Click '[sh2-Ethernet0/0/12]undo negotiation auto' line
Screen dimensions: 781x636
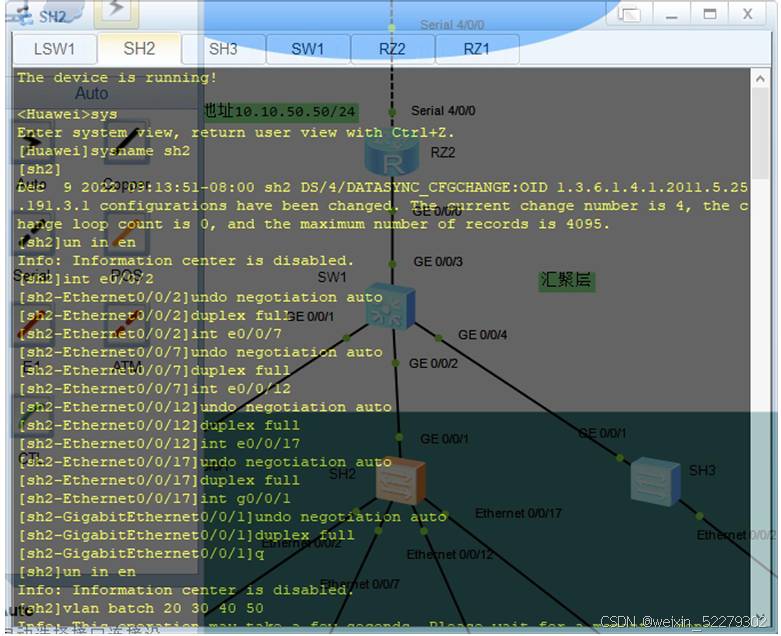[204, 407]
